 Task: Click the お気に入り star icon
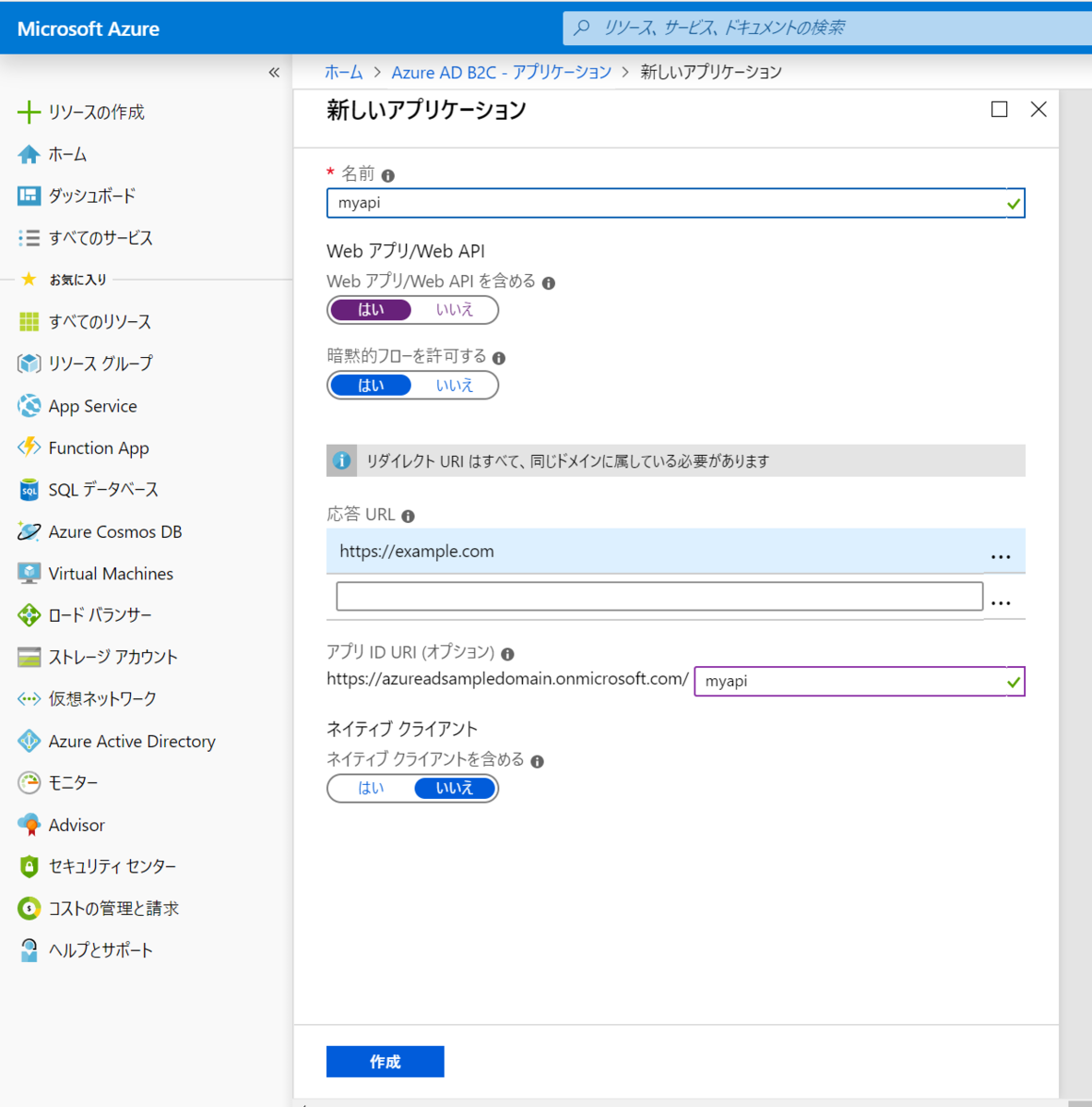pyautogui.click(x=29, y=279)
